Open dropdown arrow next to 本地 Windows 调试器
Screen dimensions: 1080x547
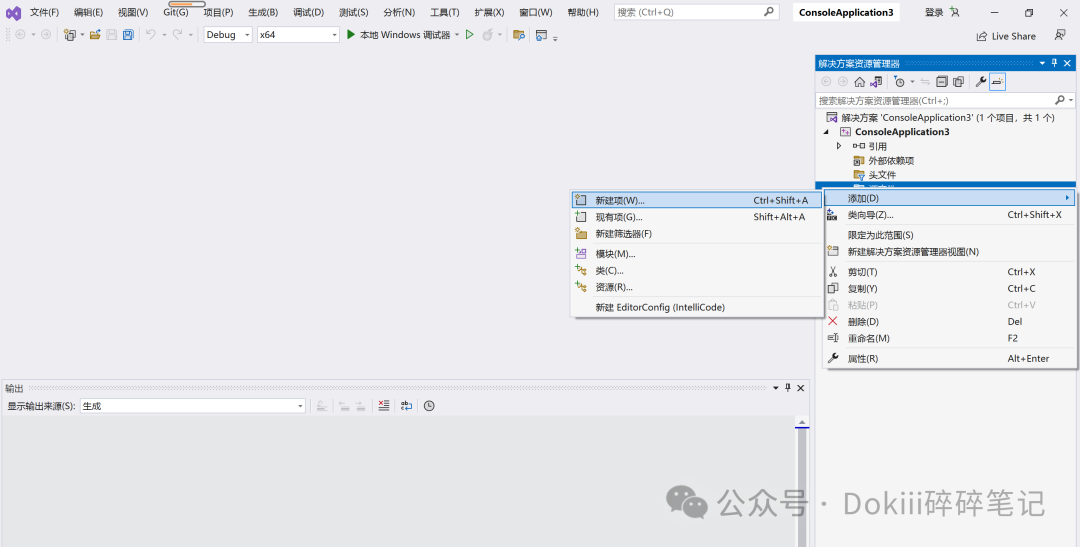pos(457,34)
